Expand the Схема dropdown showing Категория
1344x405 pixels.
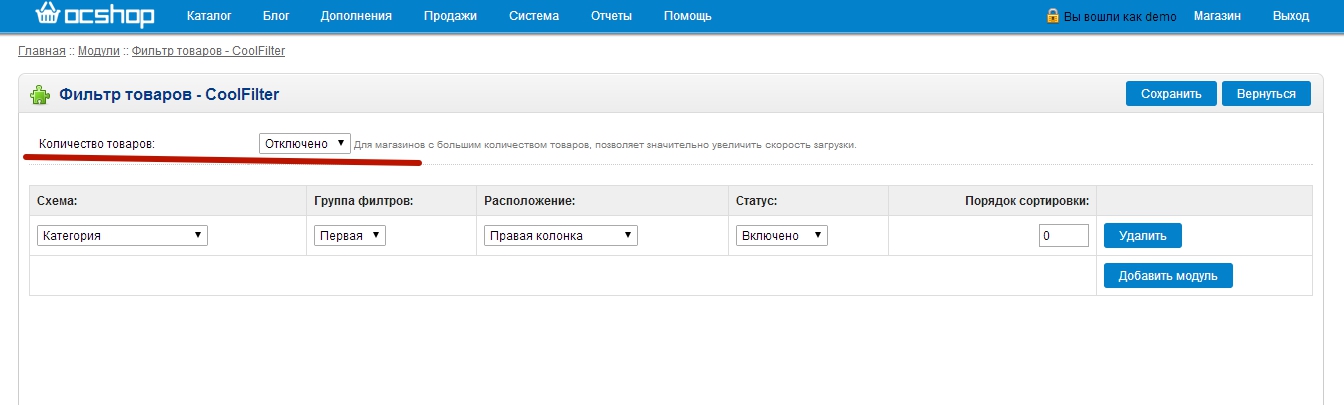click(x=122, y=236)
